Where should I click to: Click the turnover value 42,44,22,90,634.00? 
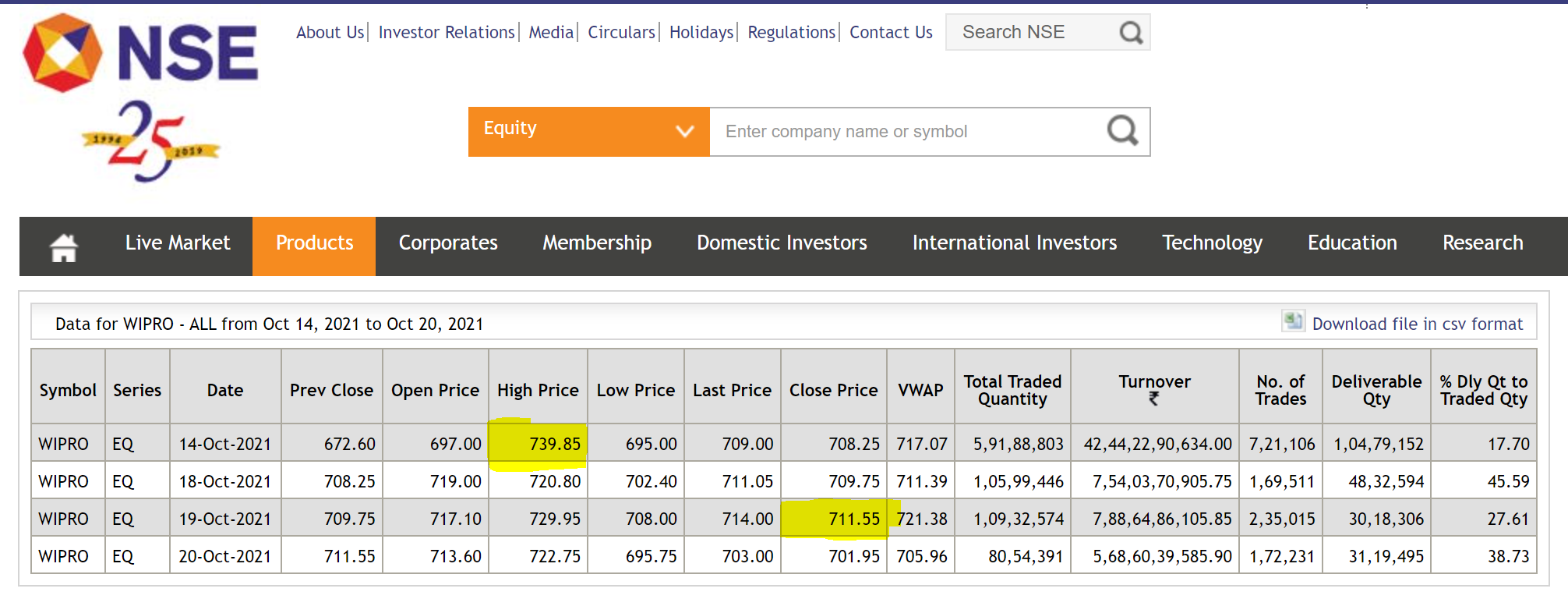(1158, 444)
